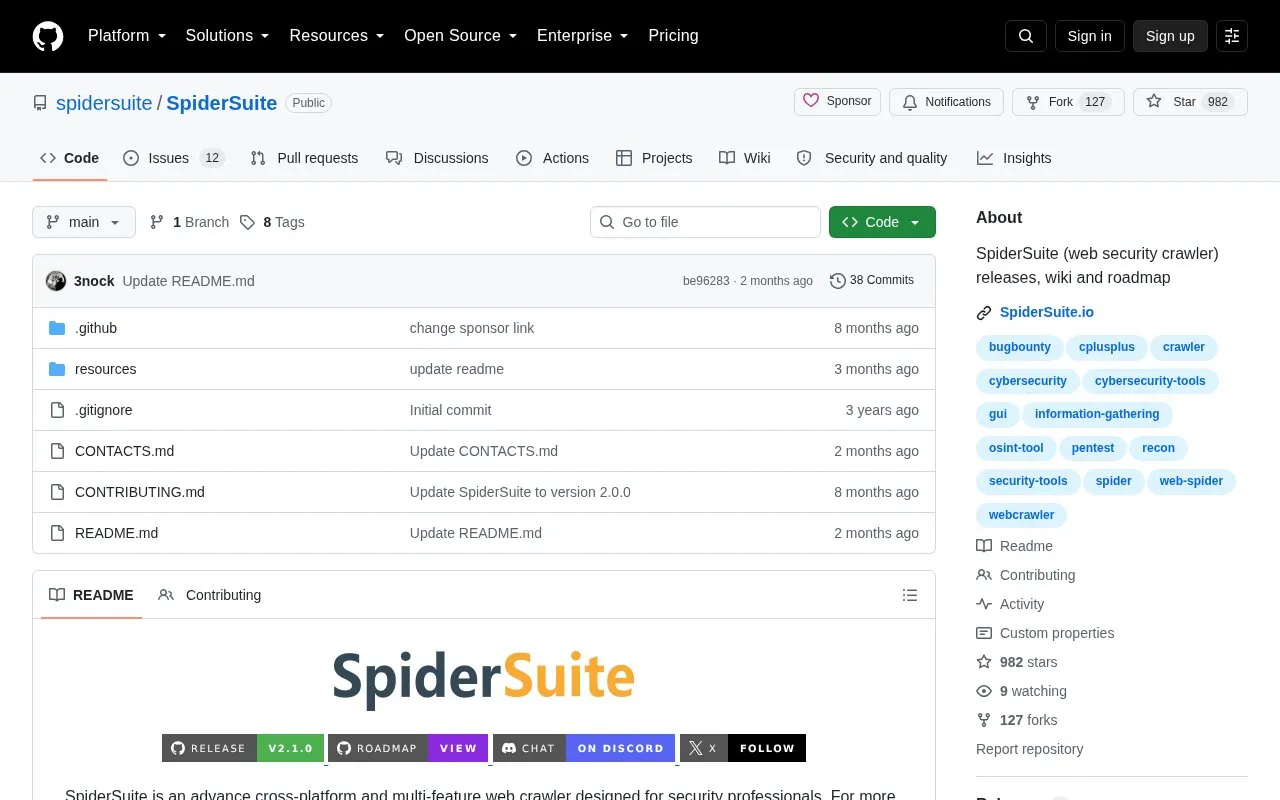Open the Notifications bell button
This screenshot has width=1280, height=800.
(946, 102)
